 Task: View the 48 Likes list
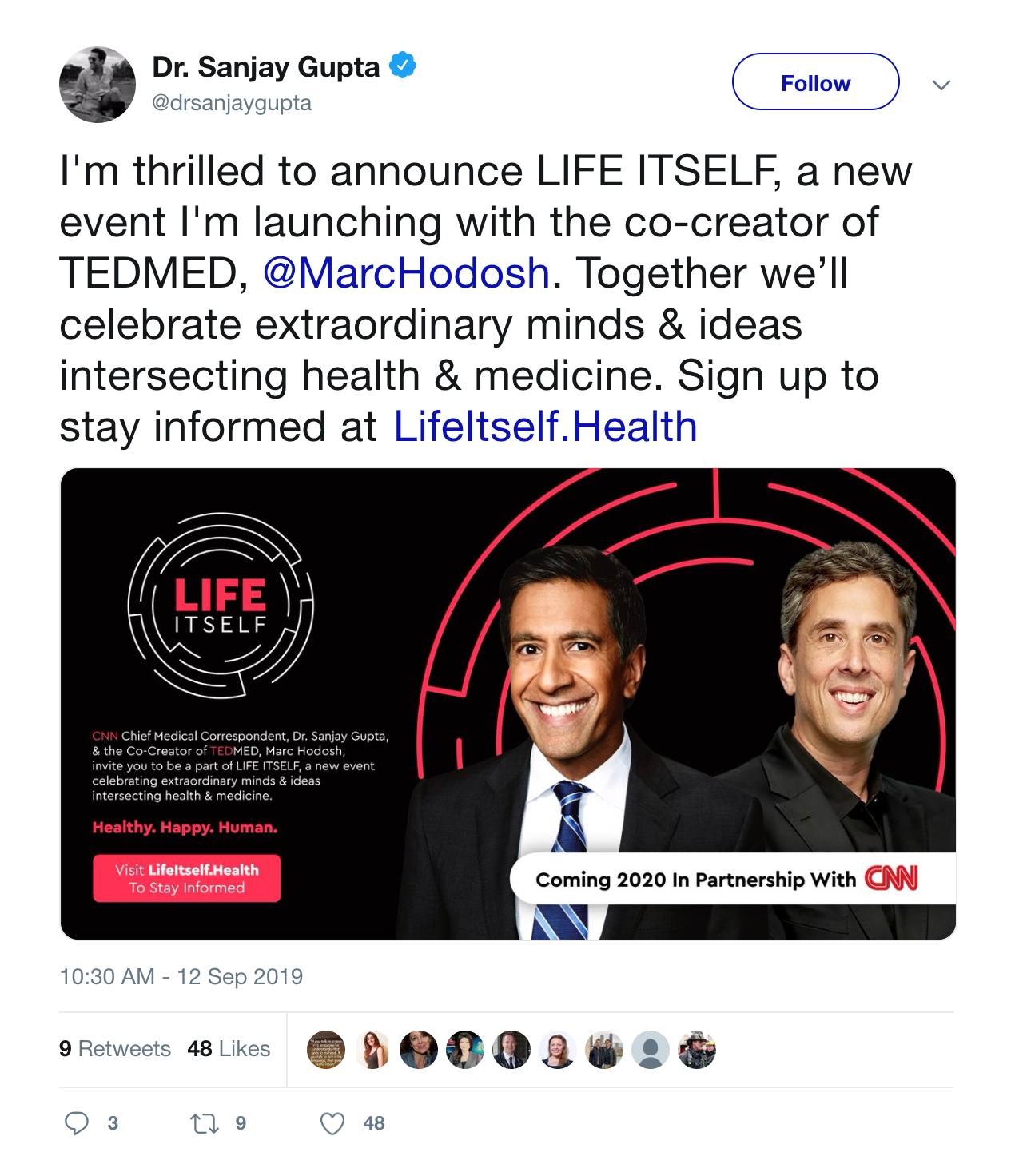tap(229, 1049)
